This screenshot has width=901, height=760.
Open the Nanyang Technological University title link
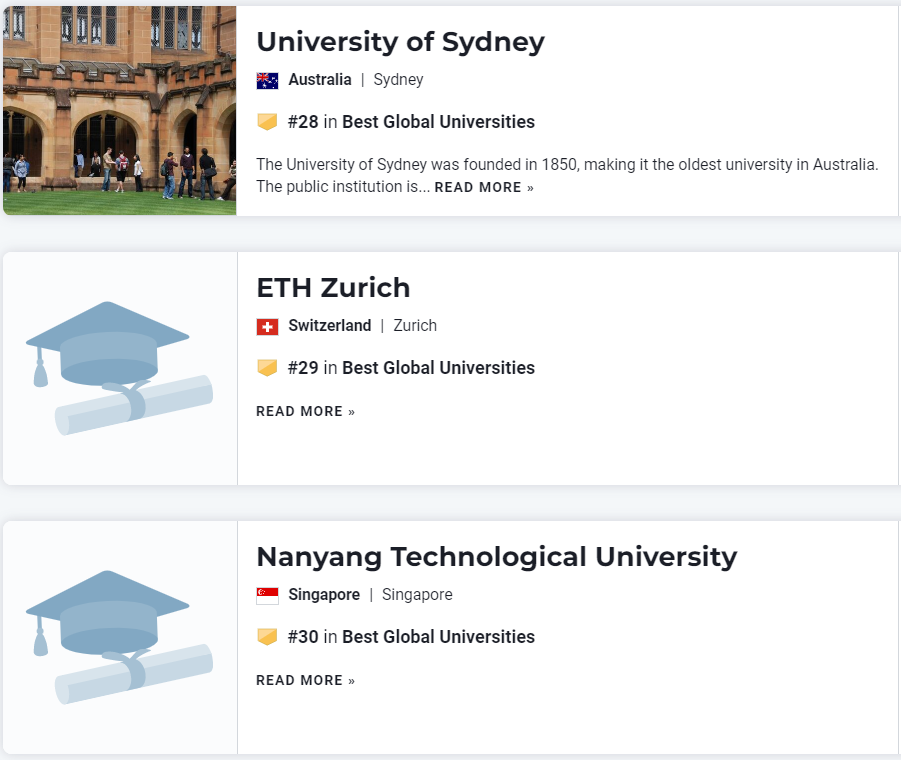tap(496, 557)
